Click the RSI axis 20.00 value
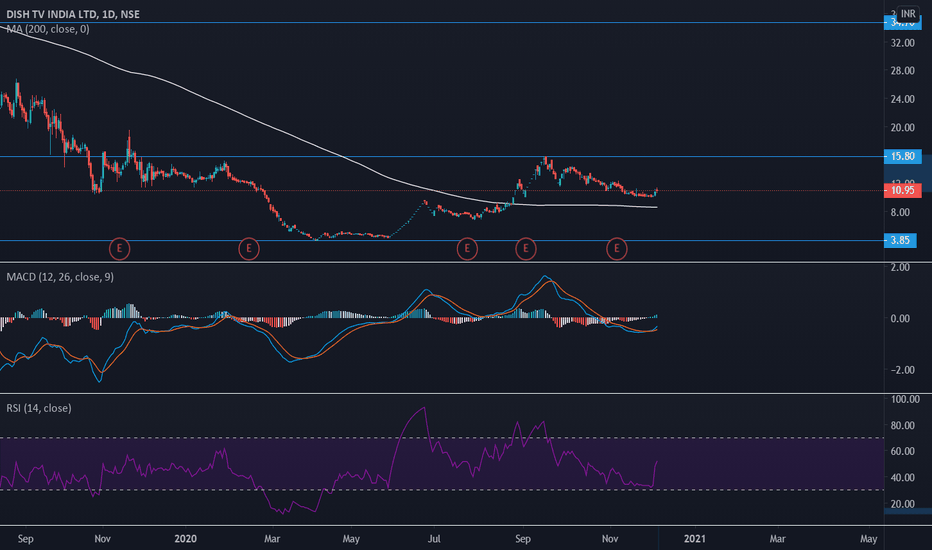The width and height of the screenshot is (932, 550). [x=902, y=504]
